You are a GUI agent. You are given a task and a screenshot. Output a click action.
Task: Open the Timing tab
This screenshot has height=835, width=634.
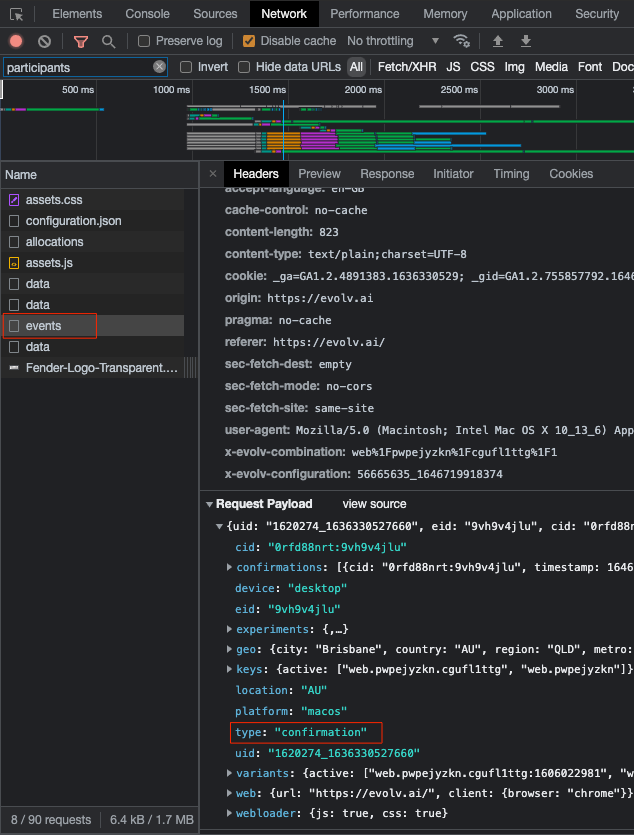511,174
